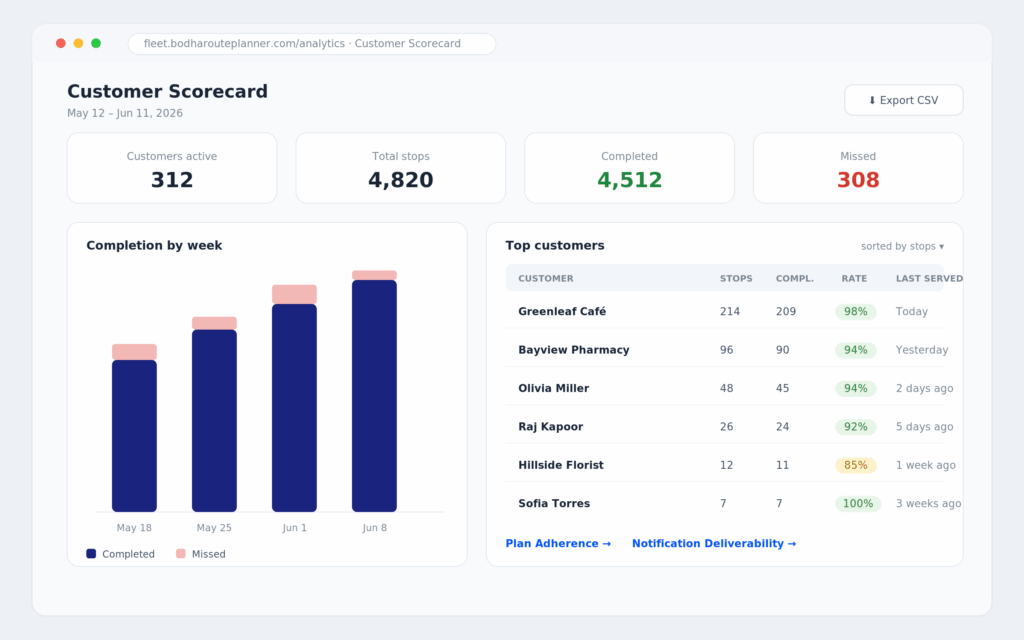Click the browser address bar
Image resolution: width=1024 pixels, height=640 pixels.
(312, 44)
